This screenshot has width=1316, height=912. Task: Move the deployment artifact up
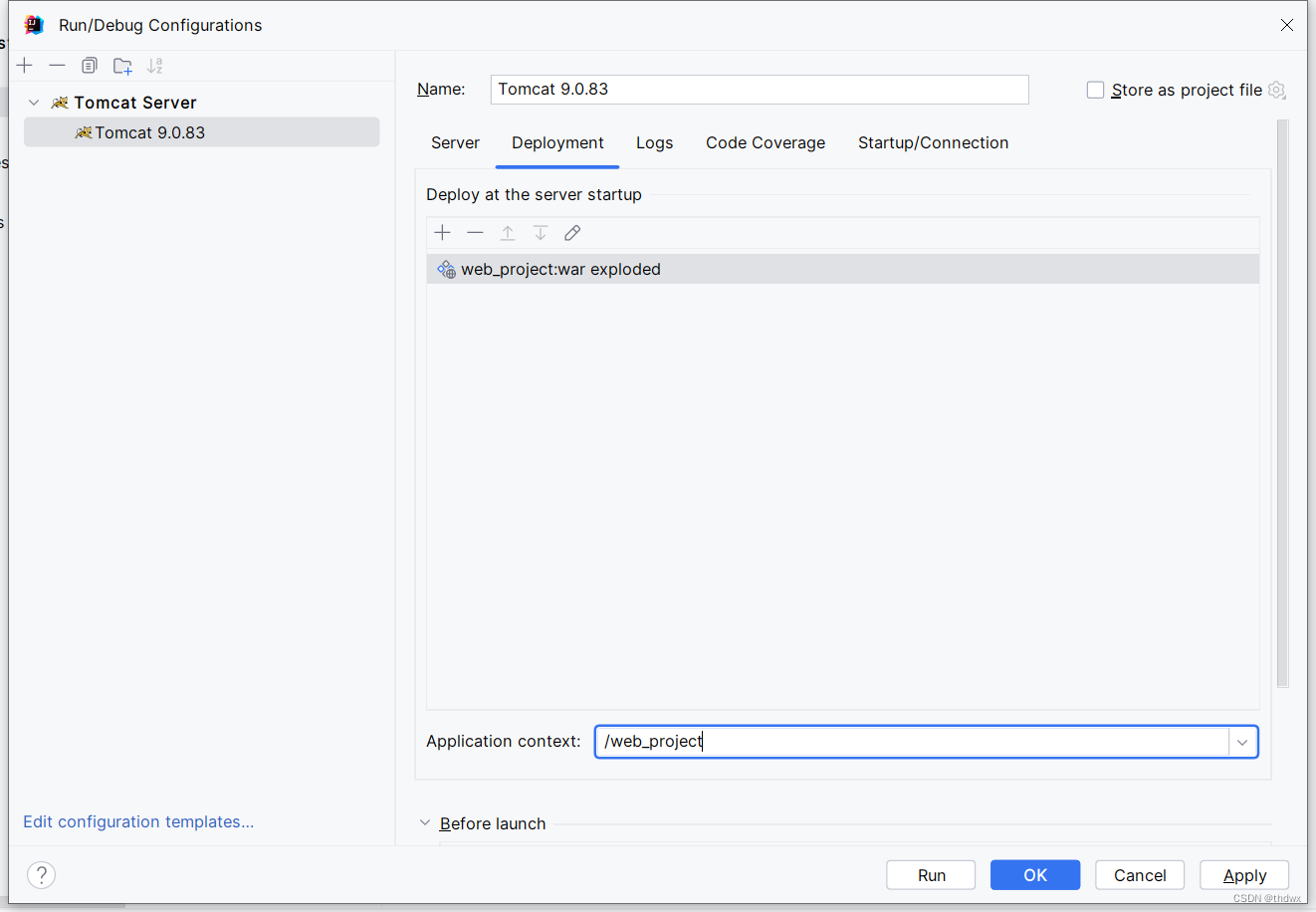tap(508, 233)
